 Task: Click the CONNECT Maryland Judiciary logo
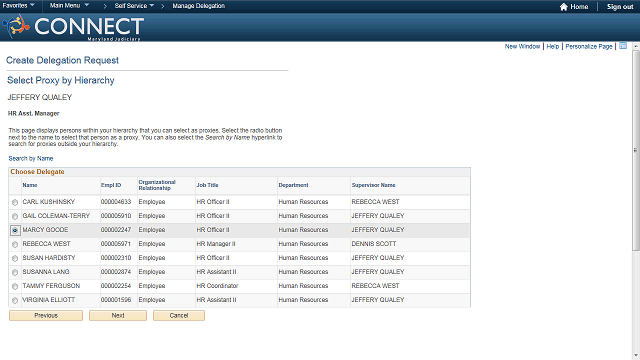73,27
